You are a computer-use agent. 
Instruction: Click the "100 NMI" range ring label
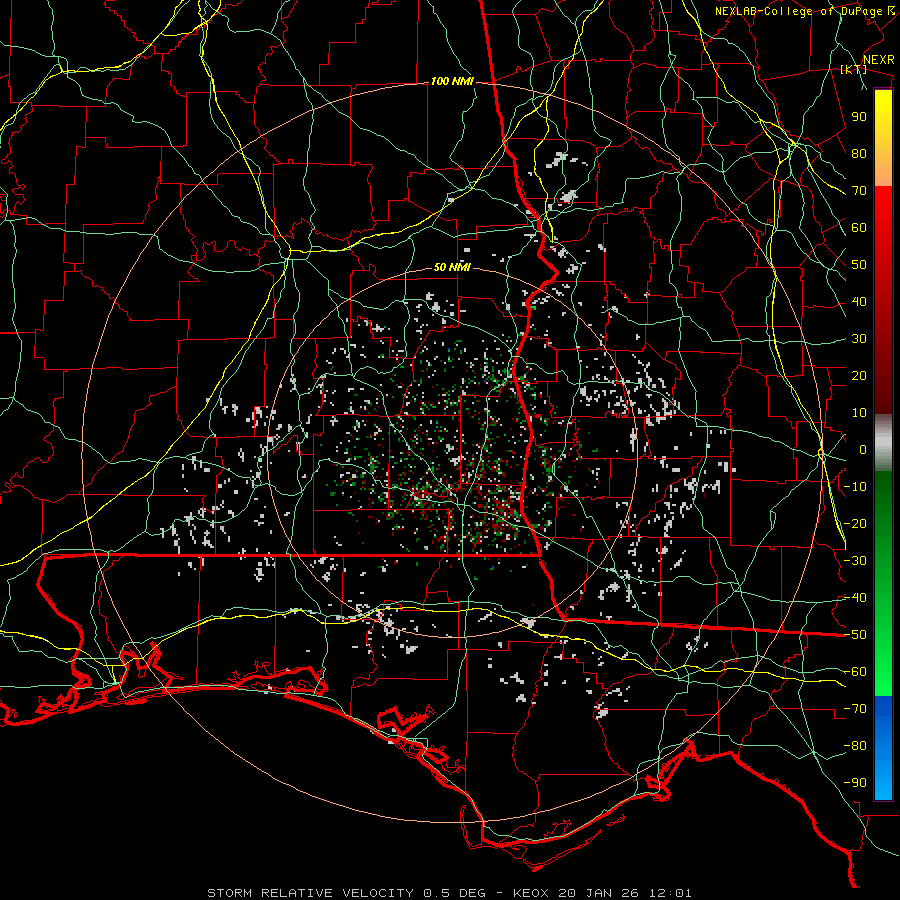tap(452, 82)
